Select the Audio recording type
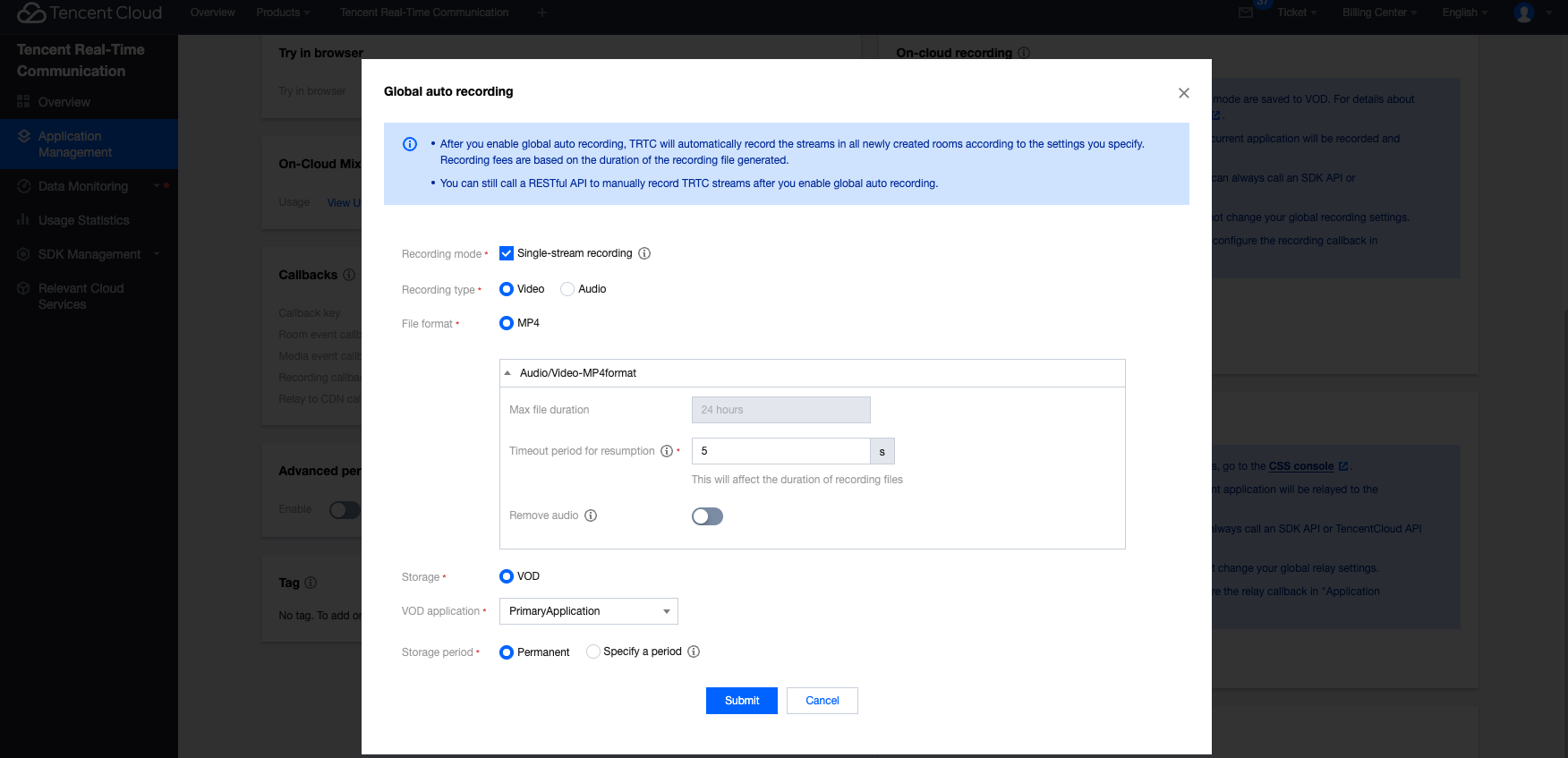Viewport: 1568px width, 758px height. coord(567,289)
